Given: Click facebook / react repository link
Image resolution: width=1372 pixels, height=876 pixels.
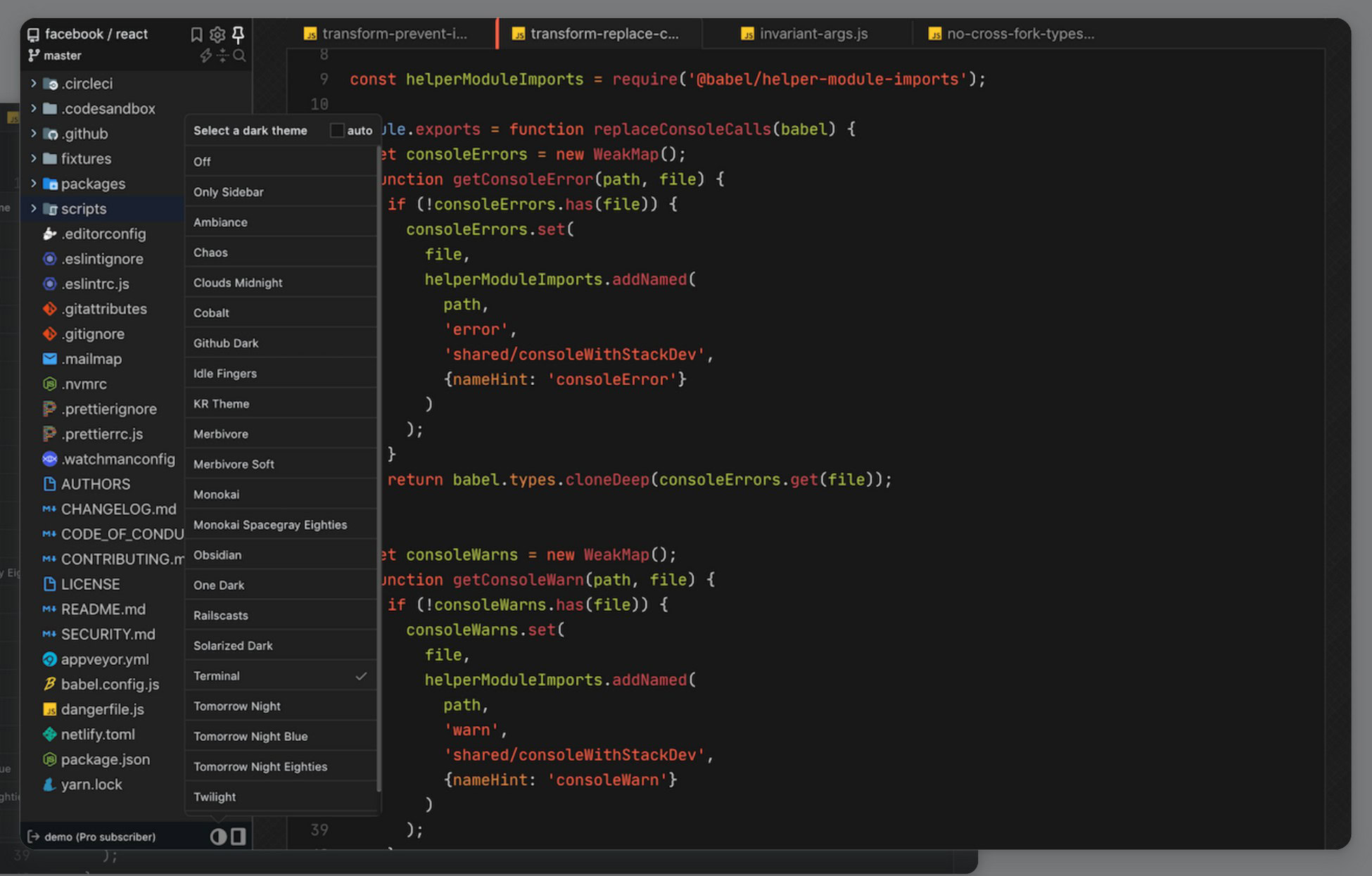Looking at the screenshot, I should pos(96,34).
